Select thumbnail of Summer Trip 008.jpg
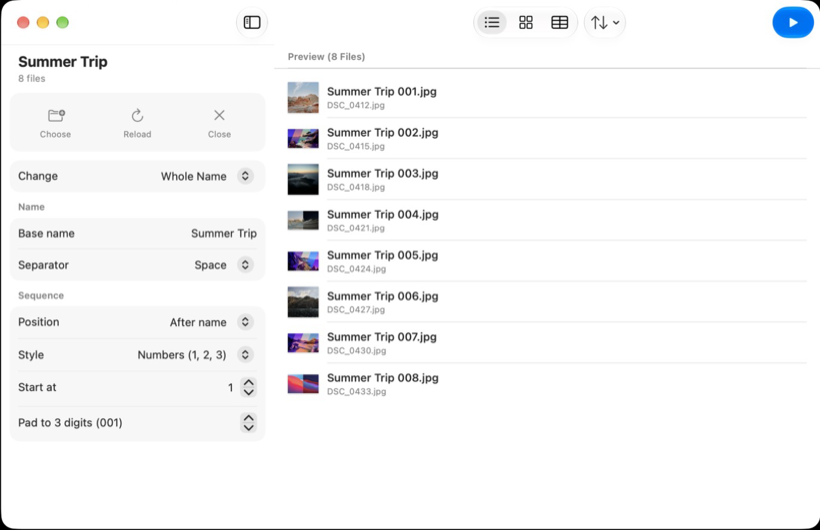 (303, 384)
